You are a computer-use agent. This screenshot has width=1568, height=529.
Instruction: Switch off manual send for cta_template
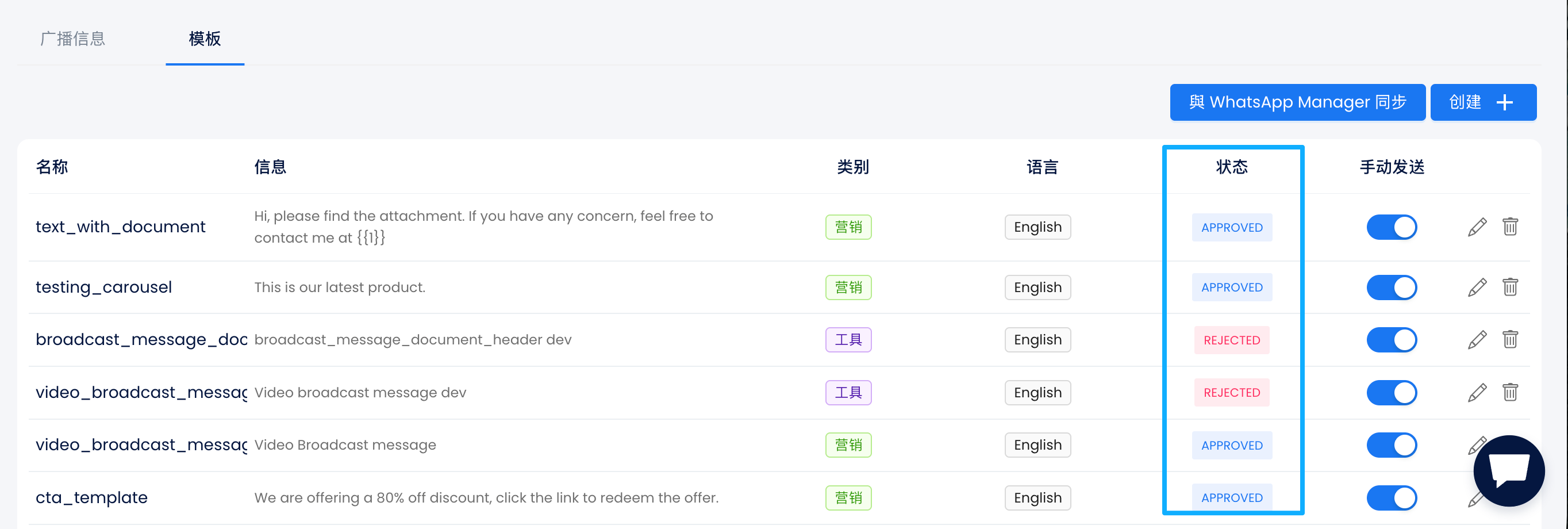[1392, 498]
